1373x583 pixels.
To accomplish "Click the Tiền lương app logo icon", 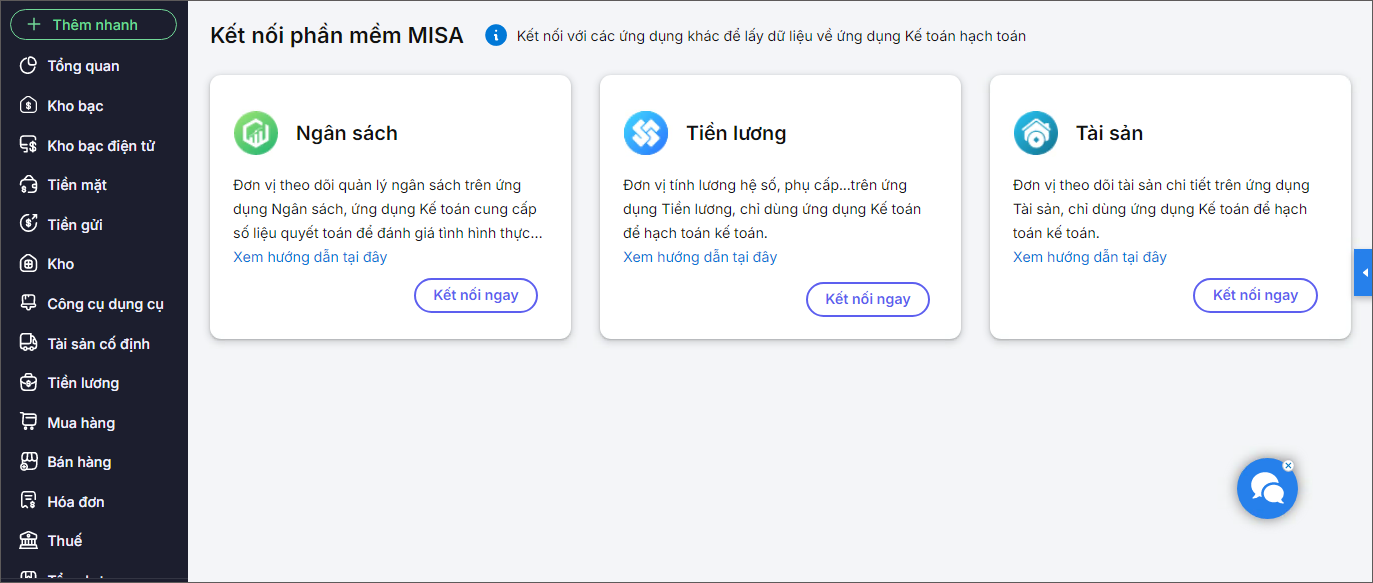I will coord(646,133).
